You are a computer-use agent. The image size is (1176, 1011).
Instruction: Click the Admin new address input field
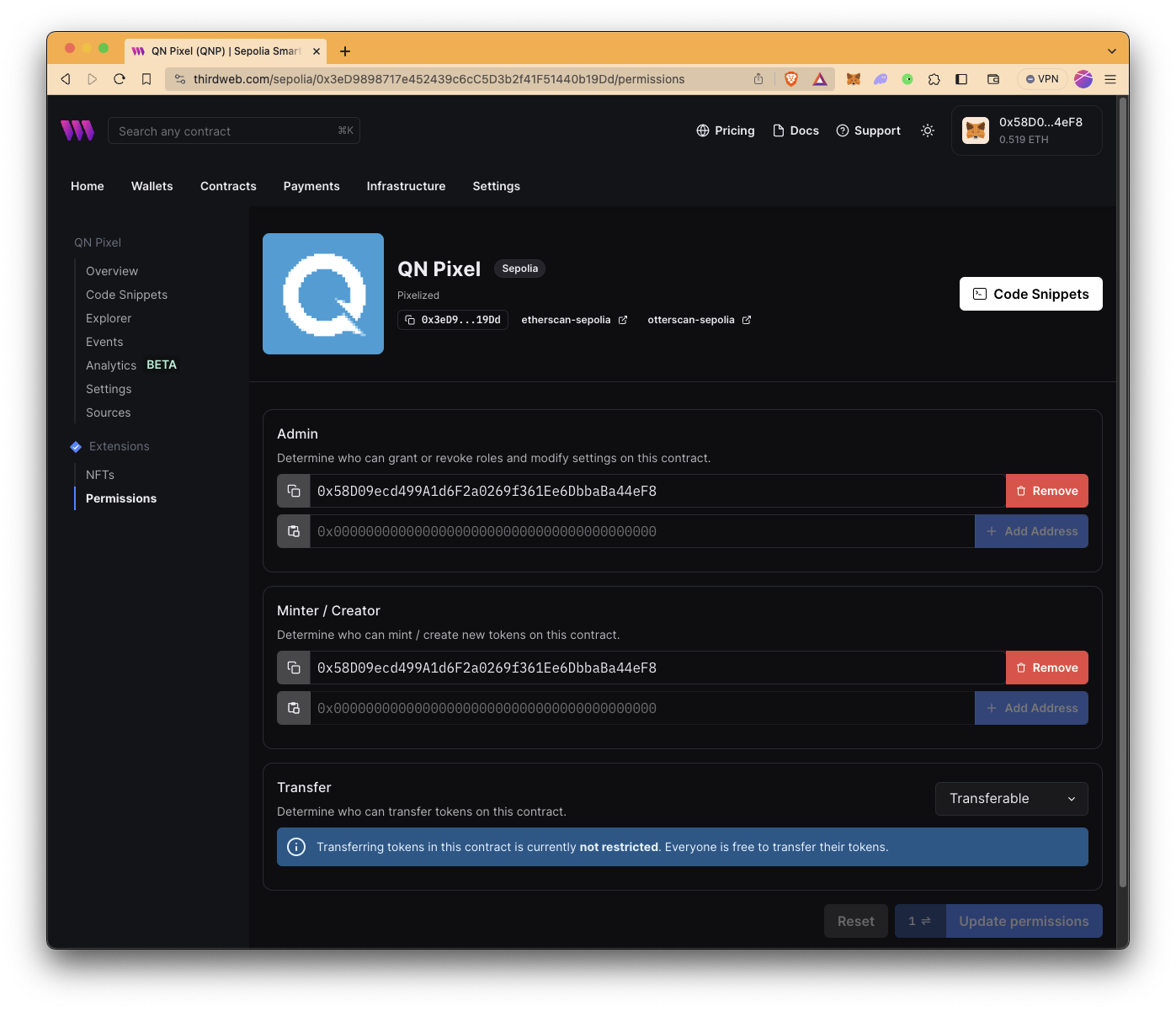point(642,531)
